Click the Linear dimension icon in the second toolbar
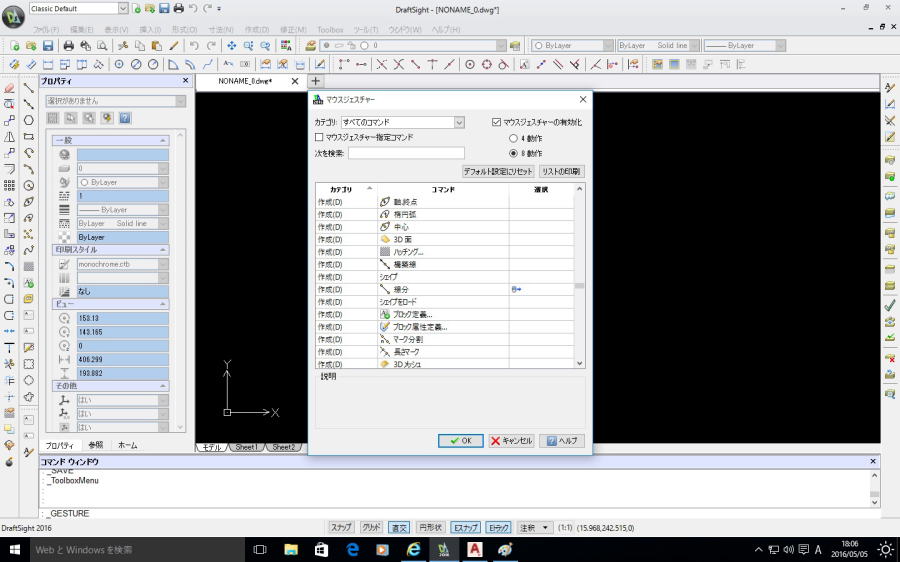Screen dimensions: 900x562 pyautogui.click(x=48, y=64)
